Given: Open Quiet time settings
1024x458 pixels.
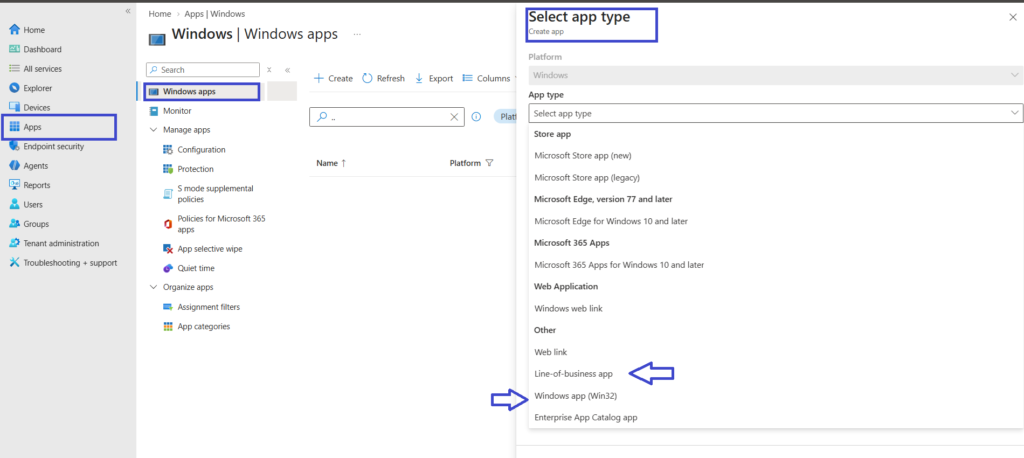Looking at the screenshot, I should coord(196,269).
